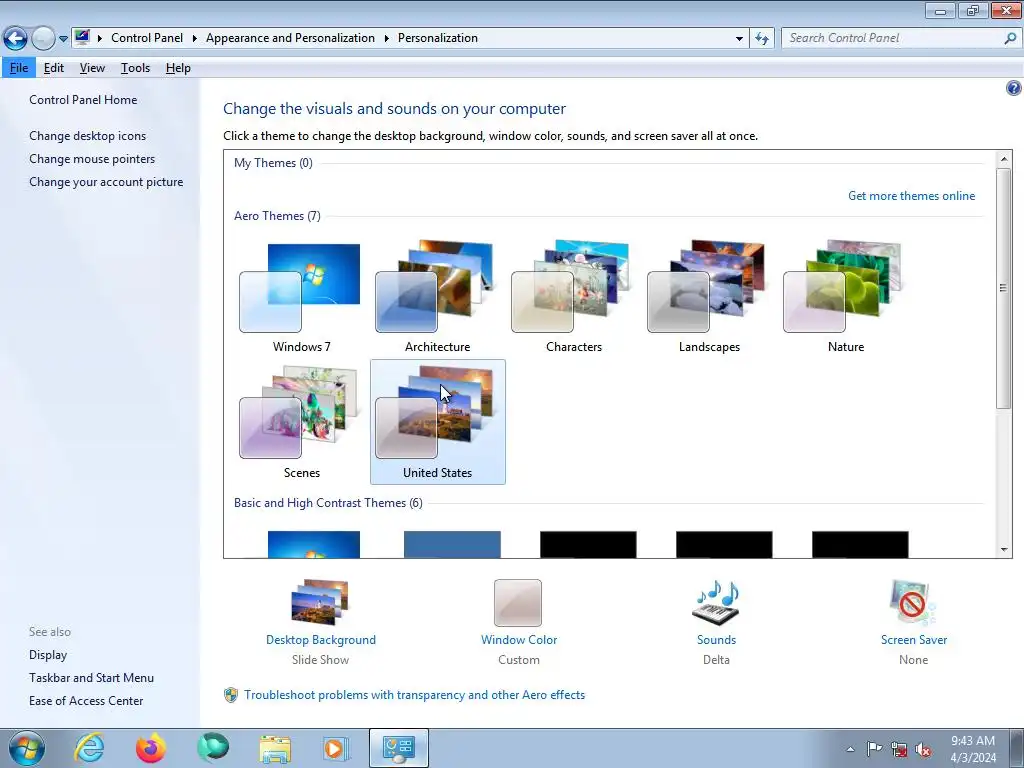
Task: Open the Window Color swatch
Action: (x=518, y=603)
